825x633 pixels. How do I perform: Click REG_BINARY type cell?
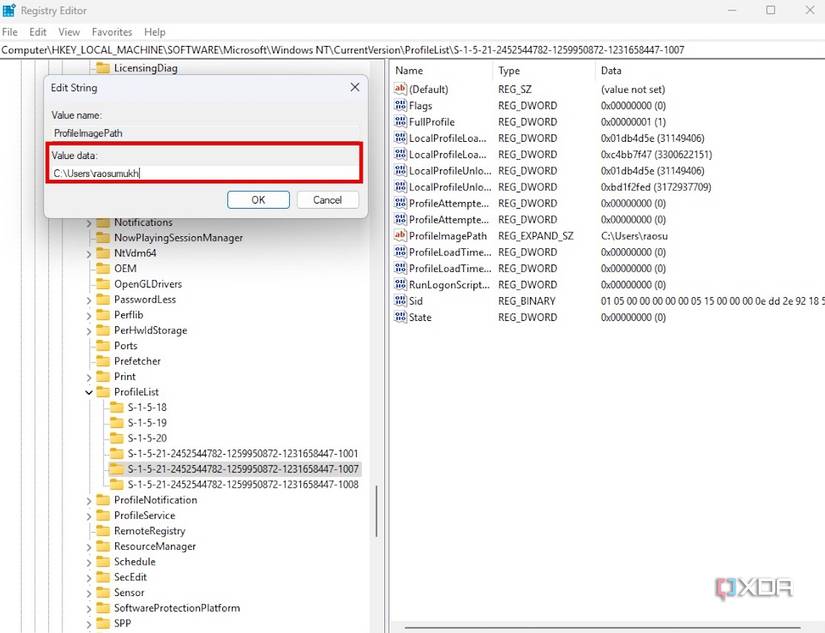pyautogui.click(x=527, y=301)
